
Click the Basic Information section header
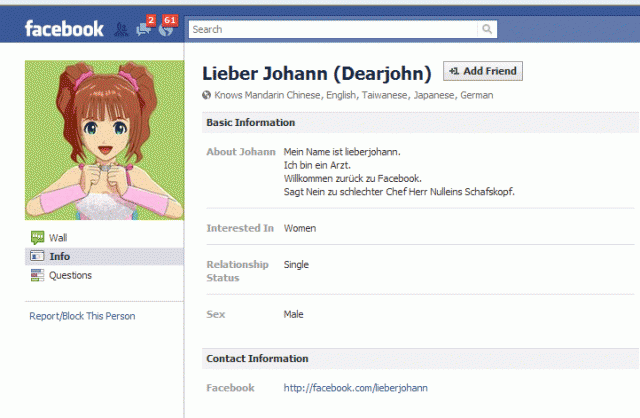(x=420, y=122)
